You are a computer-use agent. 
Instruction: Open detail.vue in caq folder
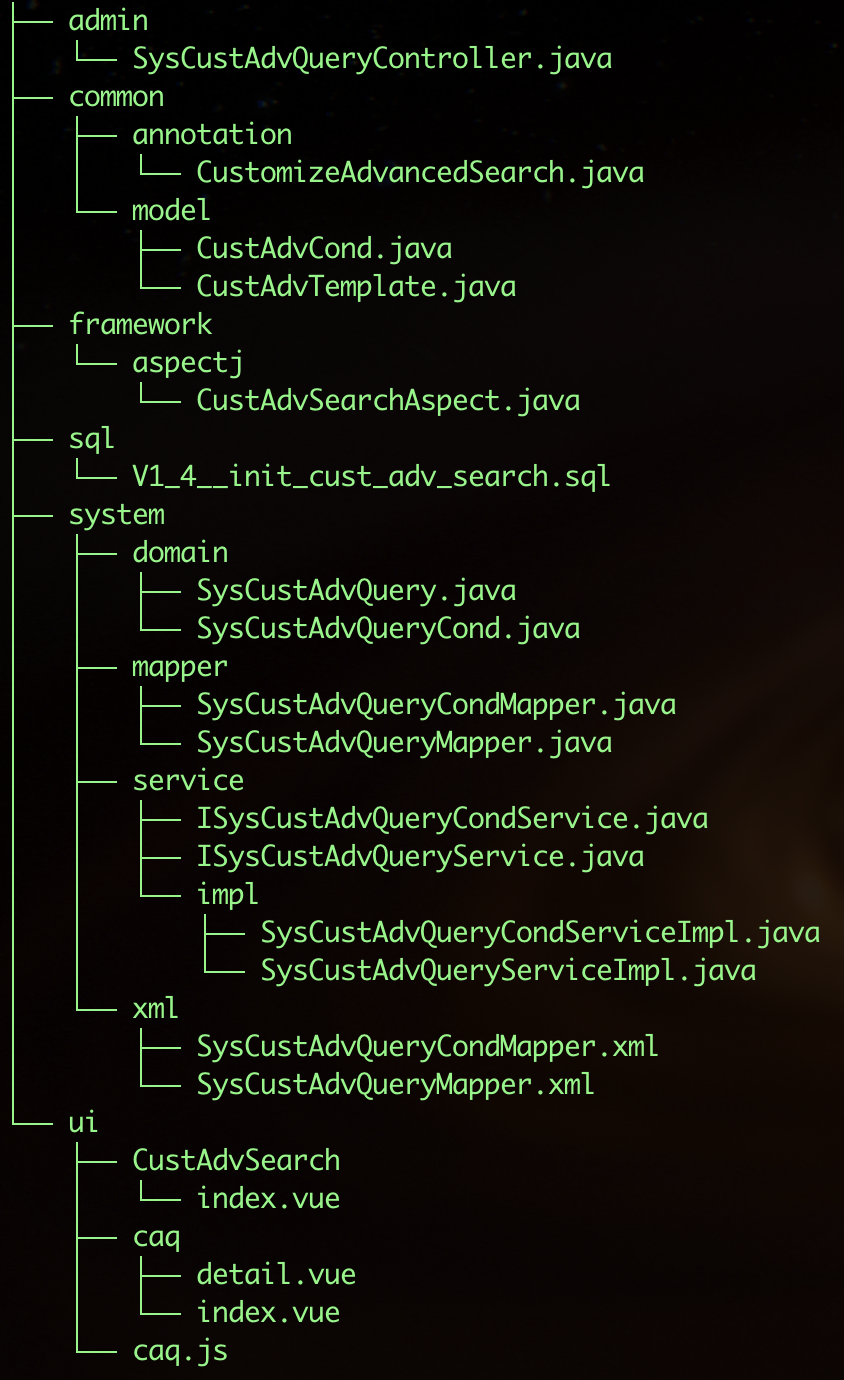(x=275, y=1275)
